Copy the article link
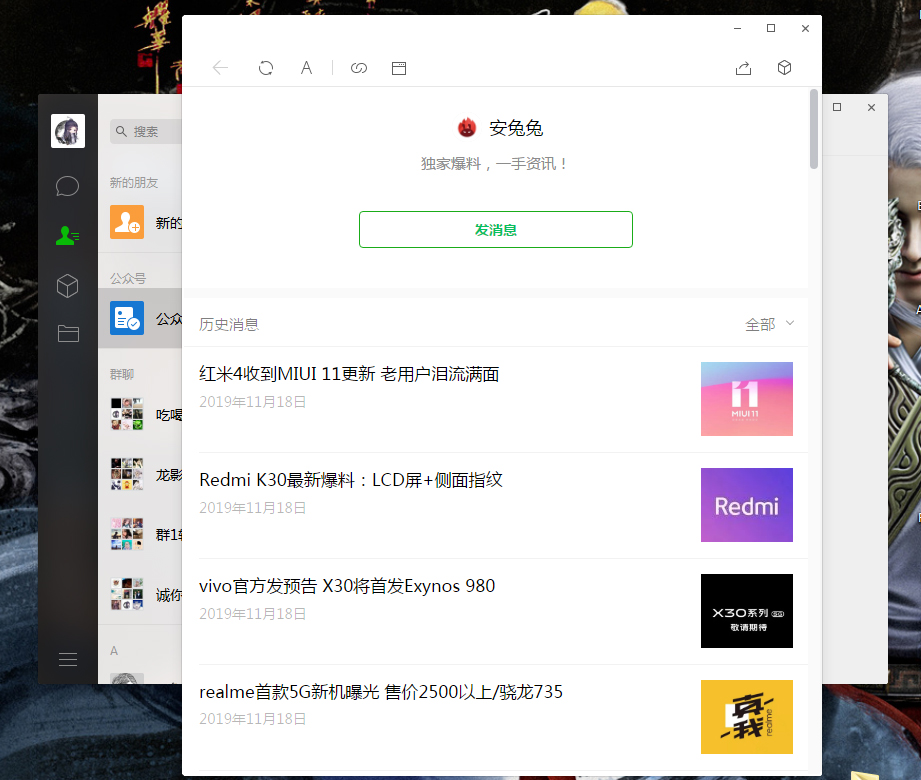 pos(359,68)
